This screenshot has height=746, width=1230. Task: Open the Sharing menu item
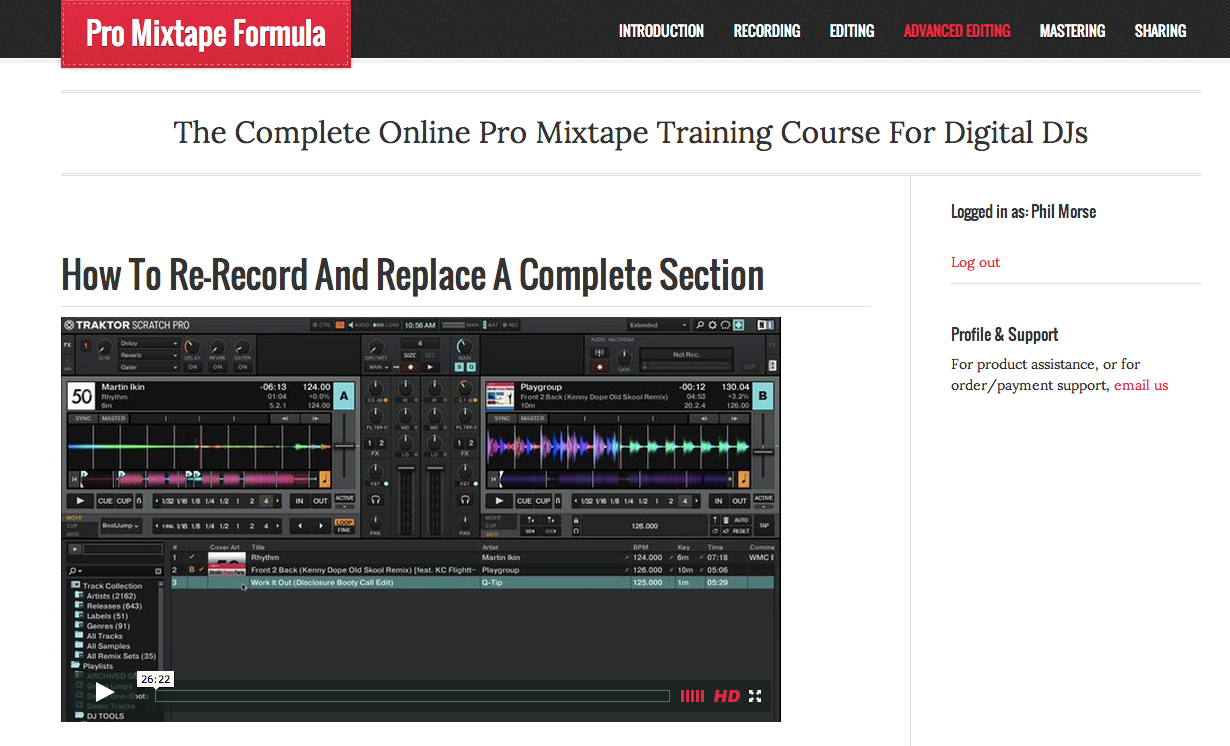[x=1160, y=31]
